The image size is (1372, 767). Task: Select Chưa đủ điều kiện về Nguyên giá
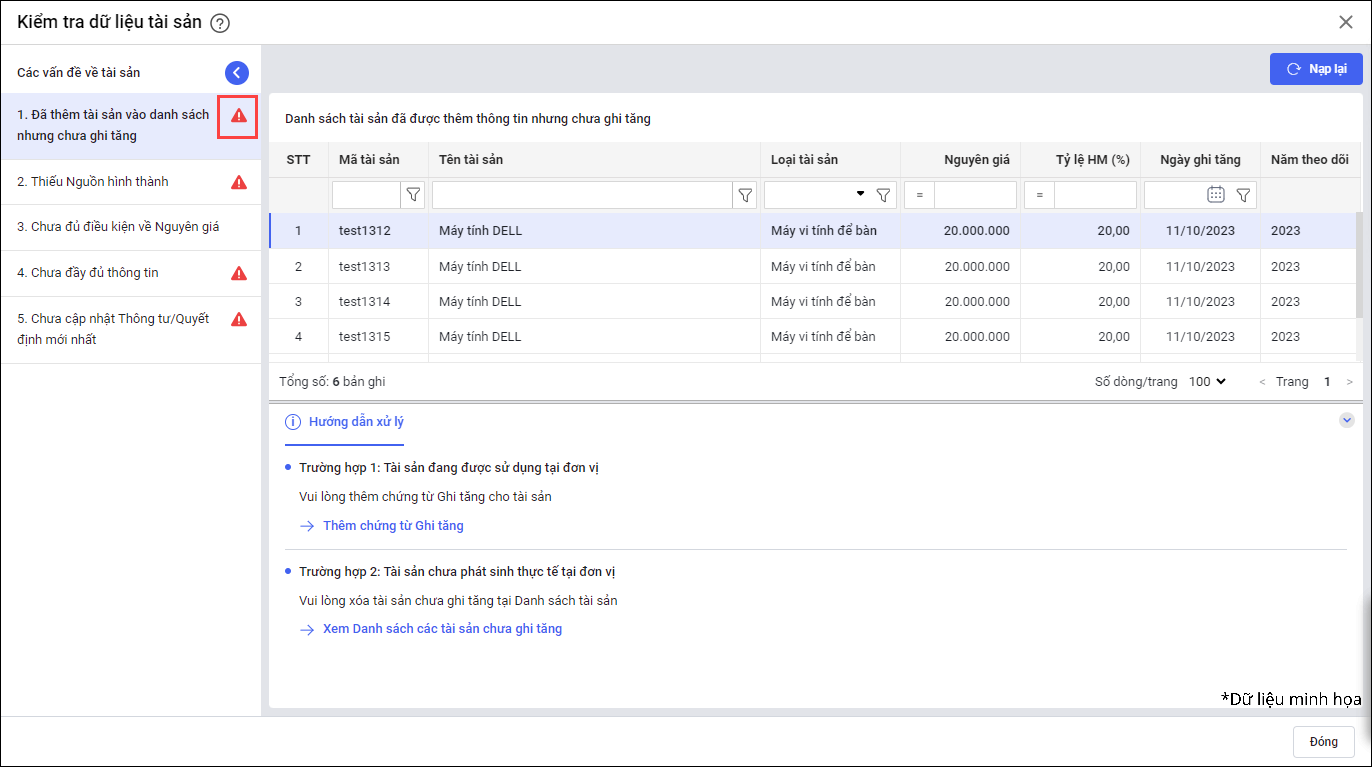118,227
